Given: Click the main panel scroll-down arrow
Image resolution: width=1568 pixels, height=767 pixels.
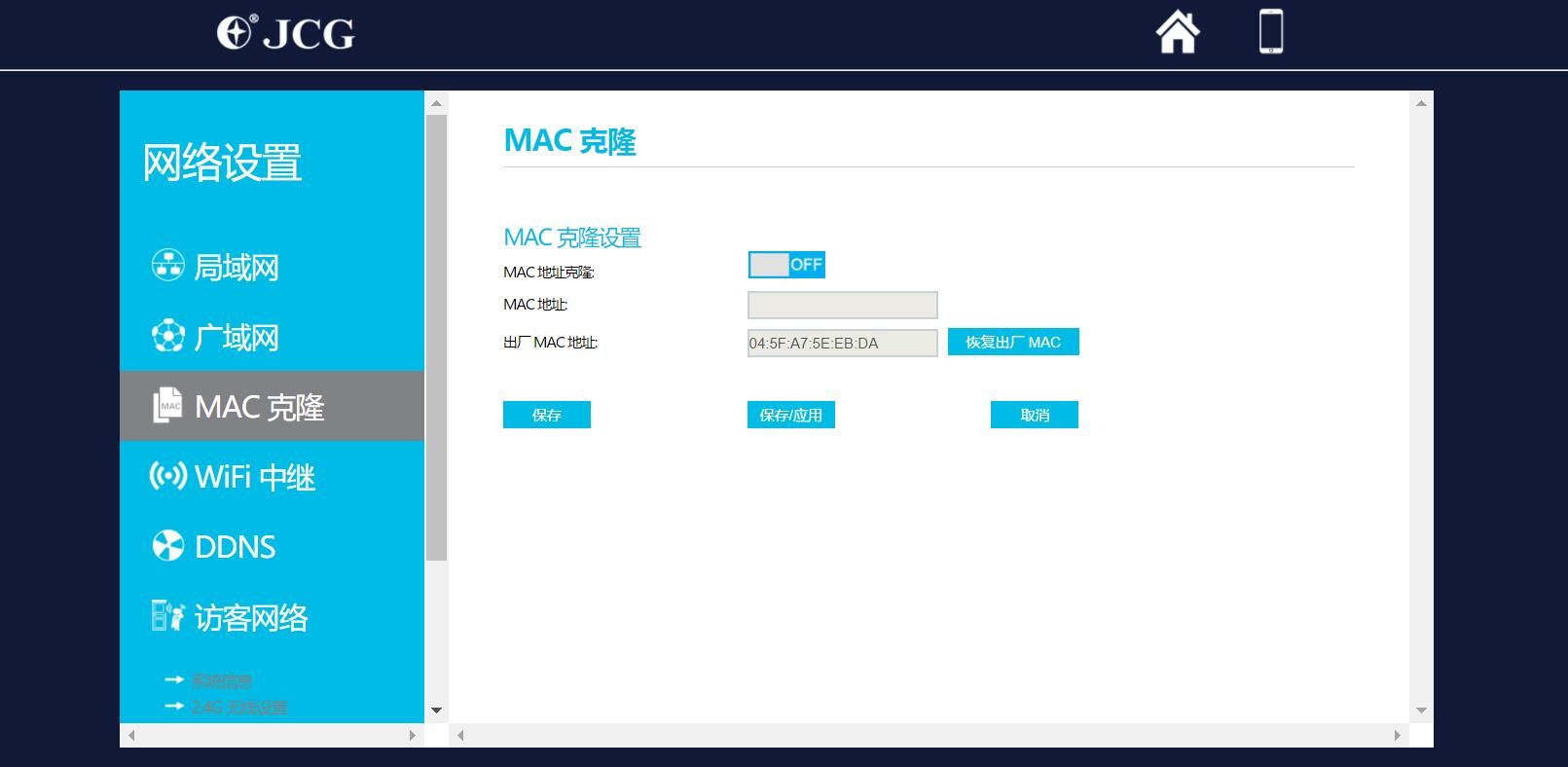Looking at the screenshot, I should click(1421, 711).
